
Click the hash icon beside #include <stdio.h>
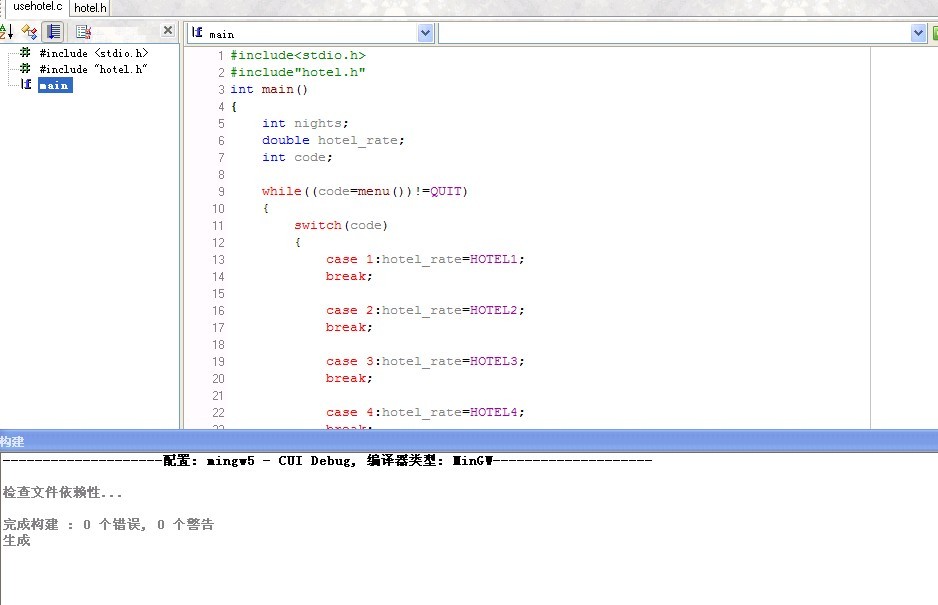pyautogui.click(x=26, y=52)
